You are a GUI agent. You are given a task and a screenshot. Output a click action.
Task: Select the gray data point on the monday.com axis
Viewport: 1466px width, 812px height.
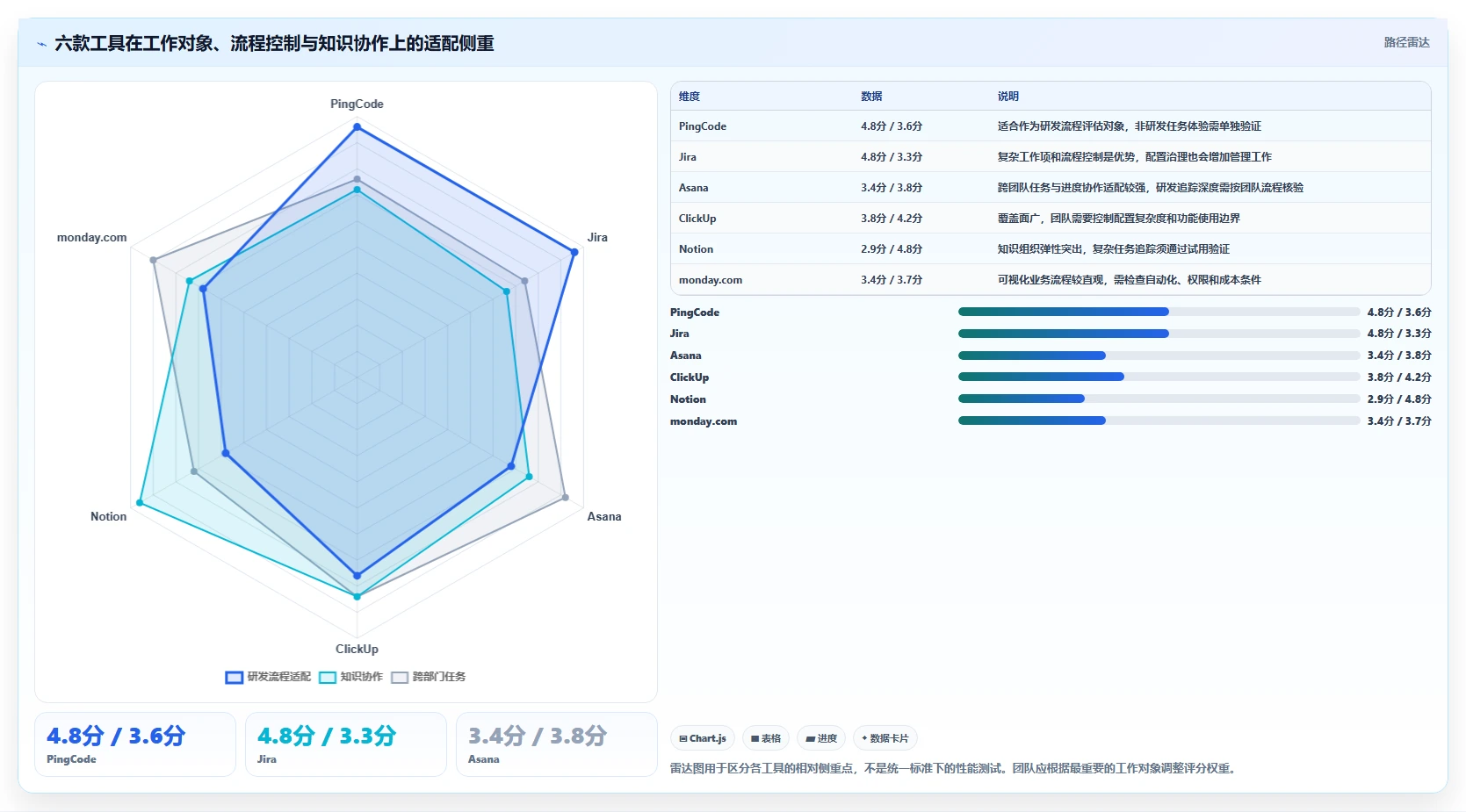coord(154,260)
